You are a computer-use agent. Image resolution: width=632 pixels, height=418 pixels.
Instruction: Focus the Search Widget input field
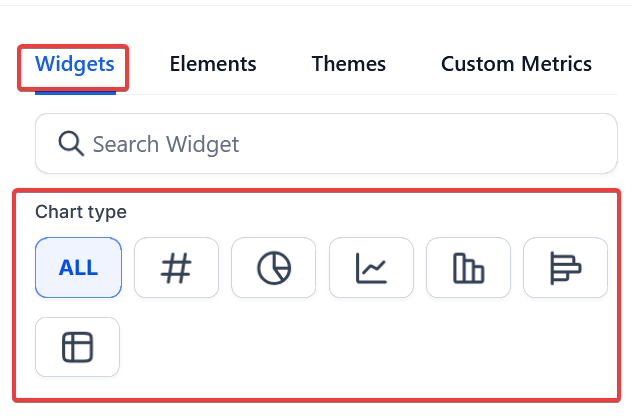tap(340, 144)
